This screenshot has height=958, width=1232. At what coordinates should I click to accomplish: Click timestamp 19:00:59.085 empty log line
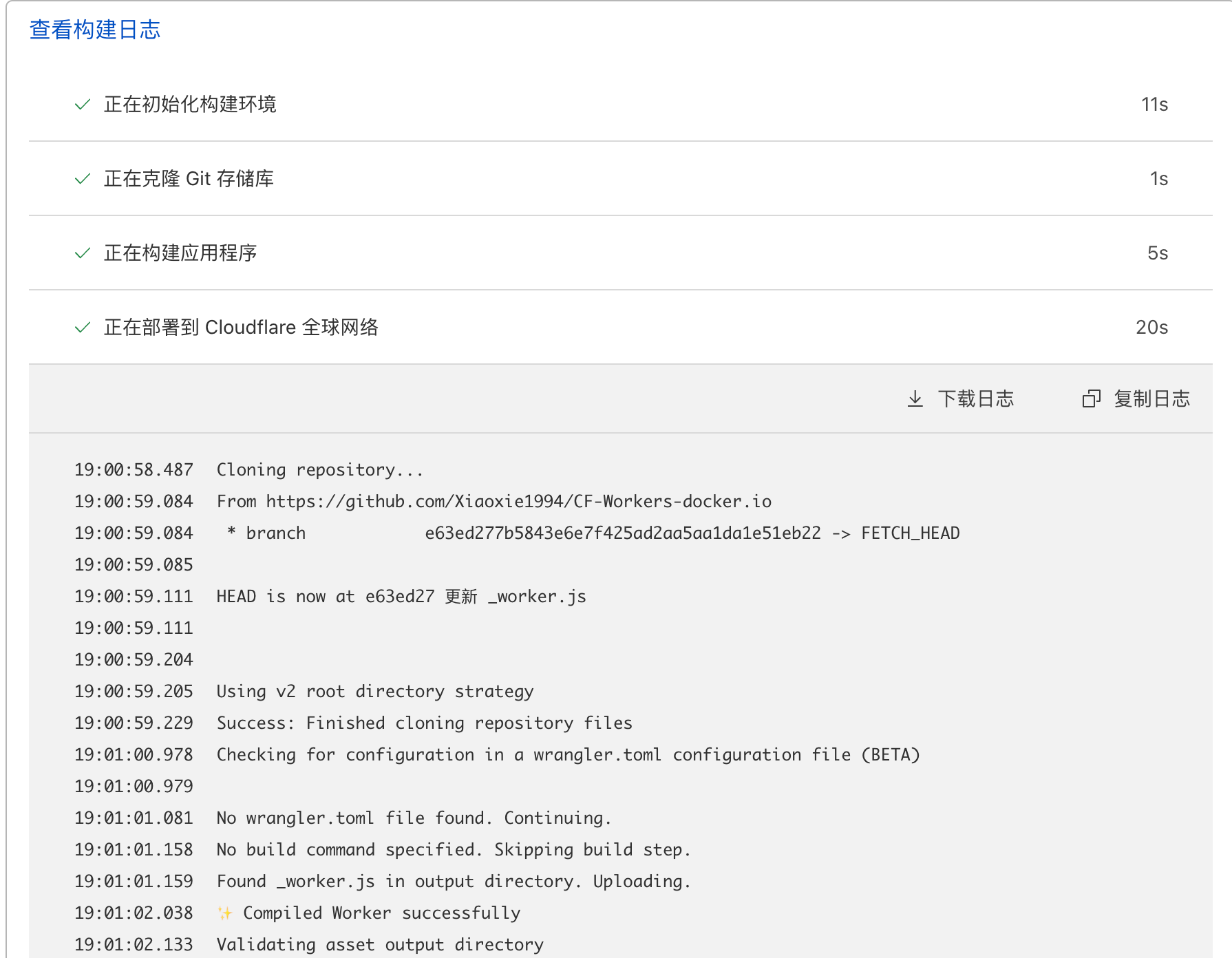[x=134, y=565]
